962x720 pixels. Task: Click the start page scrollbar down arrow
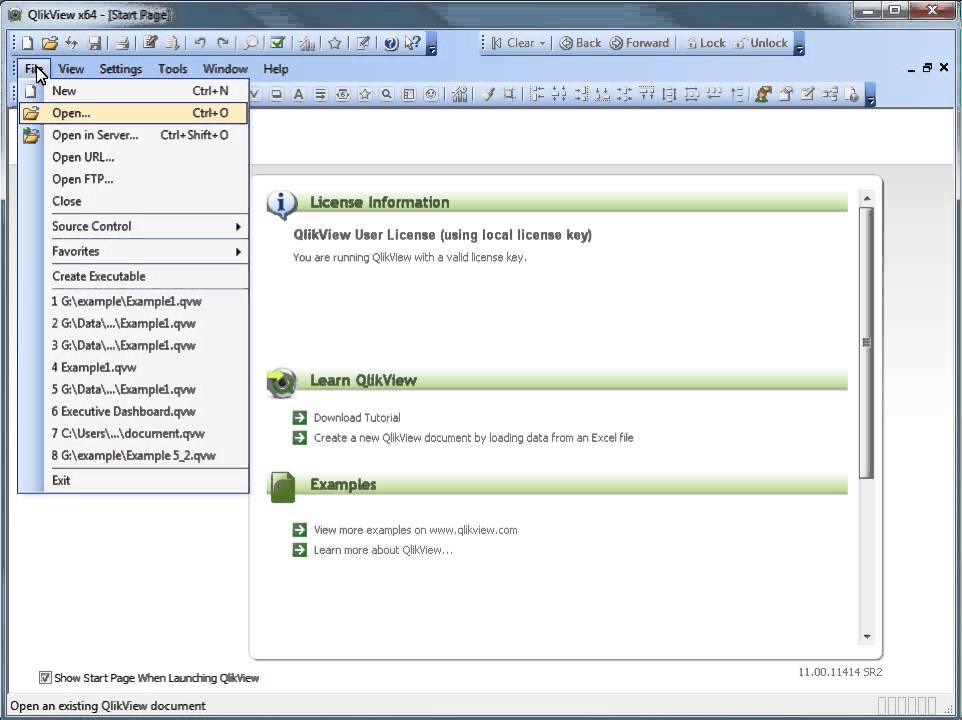pos(867,637)
